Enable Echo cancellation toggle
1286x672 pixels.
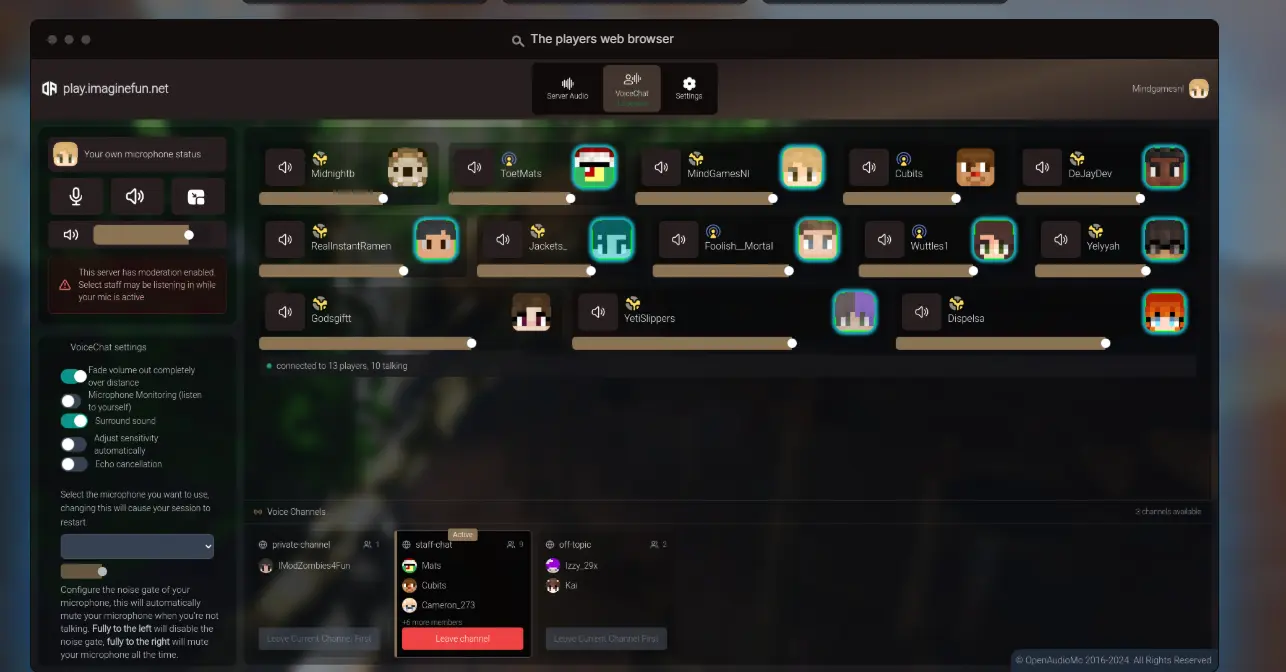coord(74,464)
